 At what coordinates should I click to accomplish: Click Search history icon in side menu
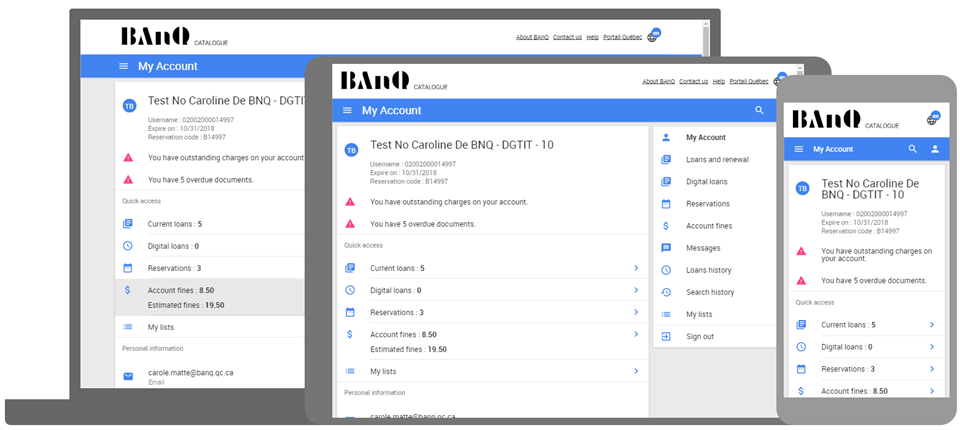(666, 292)
